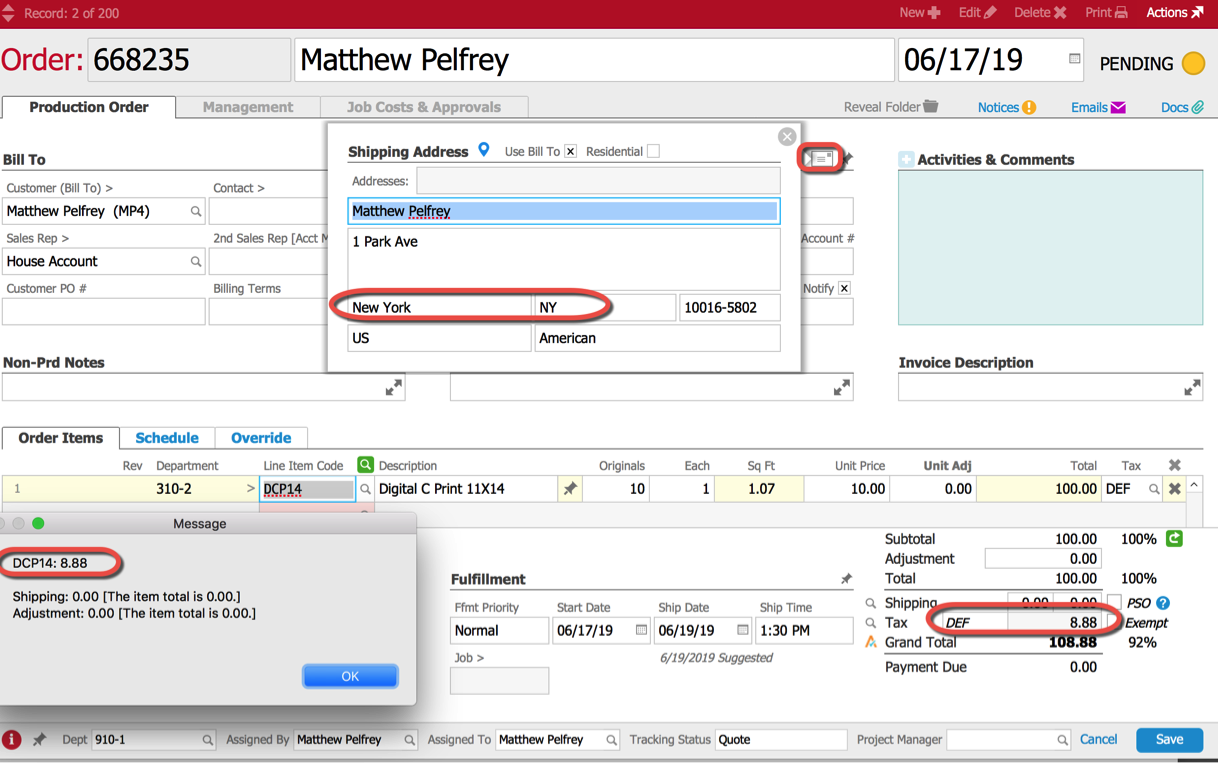Image resolution: width=1218 pixels, height=763 pixels.
Task: Open the Job Costs & Approvals tab
Action: click(424, 107)
